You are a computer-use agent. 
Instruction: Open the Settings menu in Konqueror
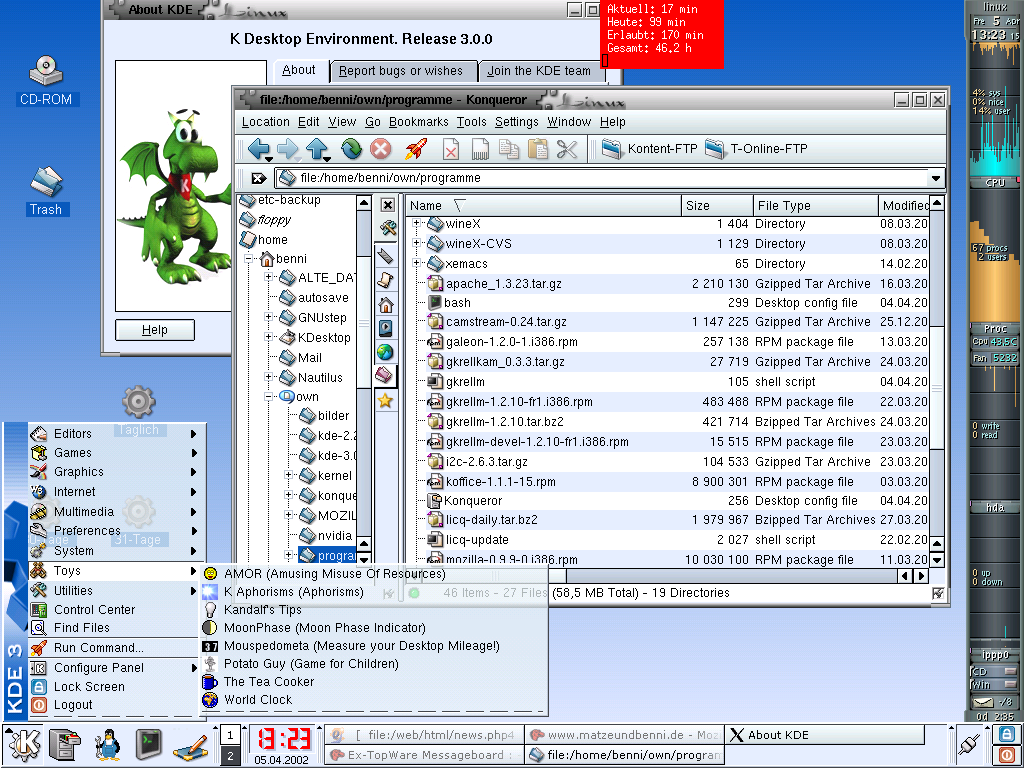click(516, 121)
